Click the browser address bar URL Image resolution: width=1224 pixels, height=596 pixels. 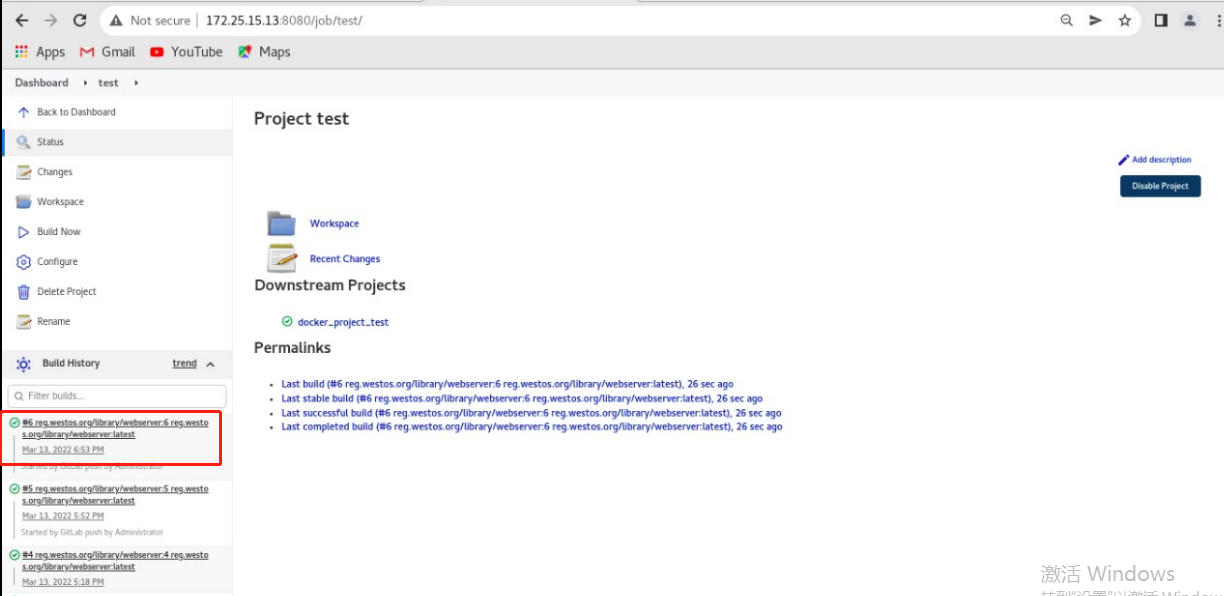pyautogui.click(x=284, y=20)
